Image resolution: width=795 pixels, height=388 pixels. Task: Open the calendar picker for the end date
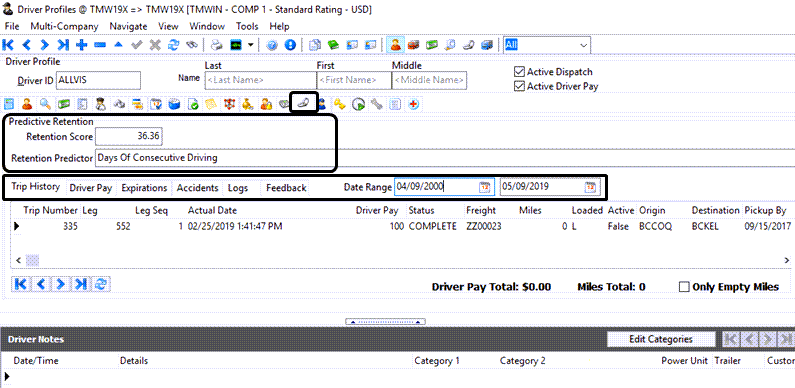click(590, 187)
